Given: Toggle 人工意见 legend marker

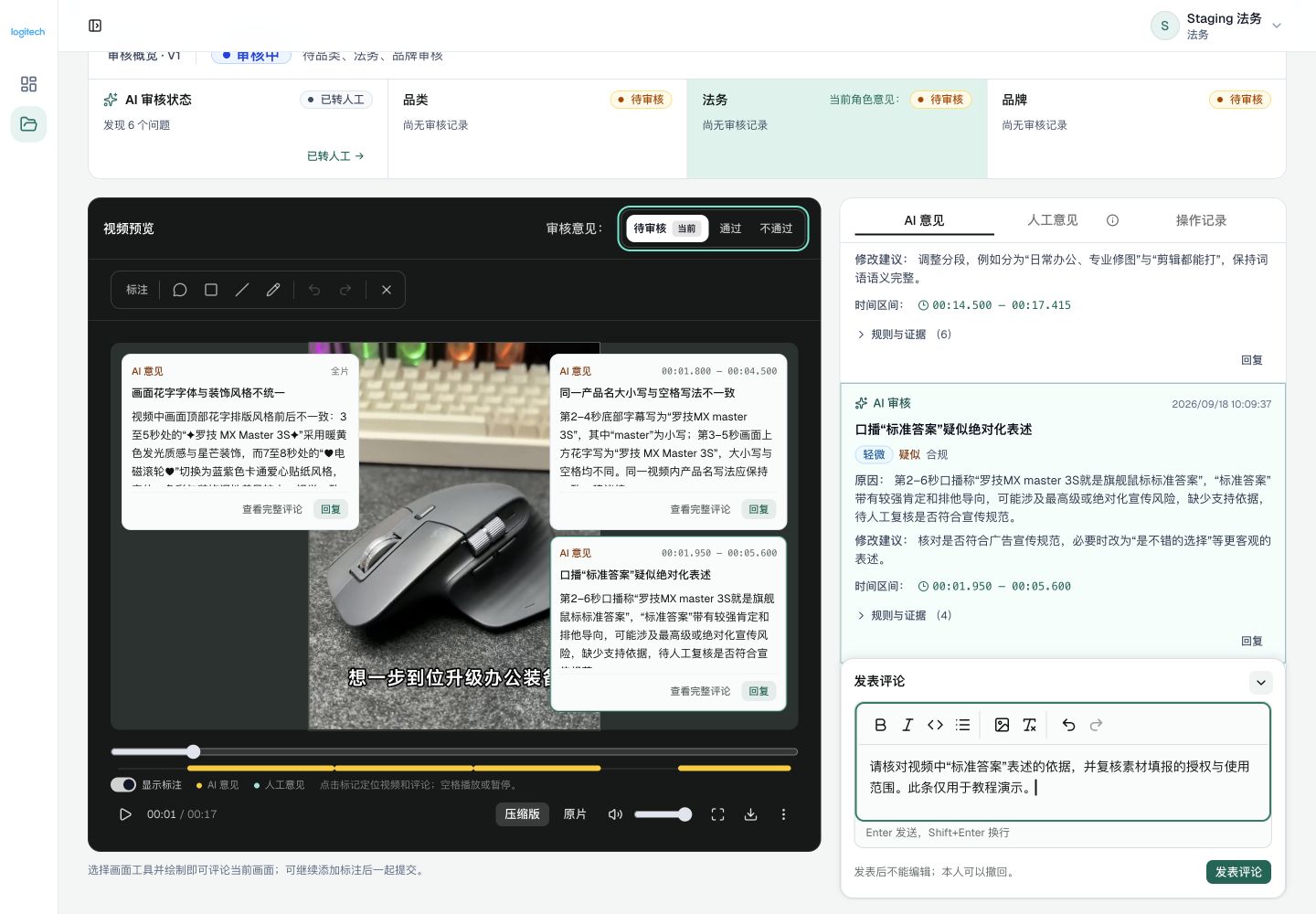Looking at the screenshot, I should [279, 785].
